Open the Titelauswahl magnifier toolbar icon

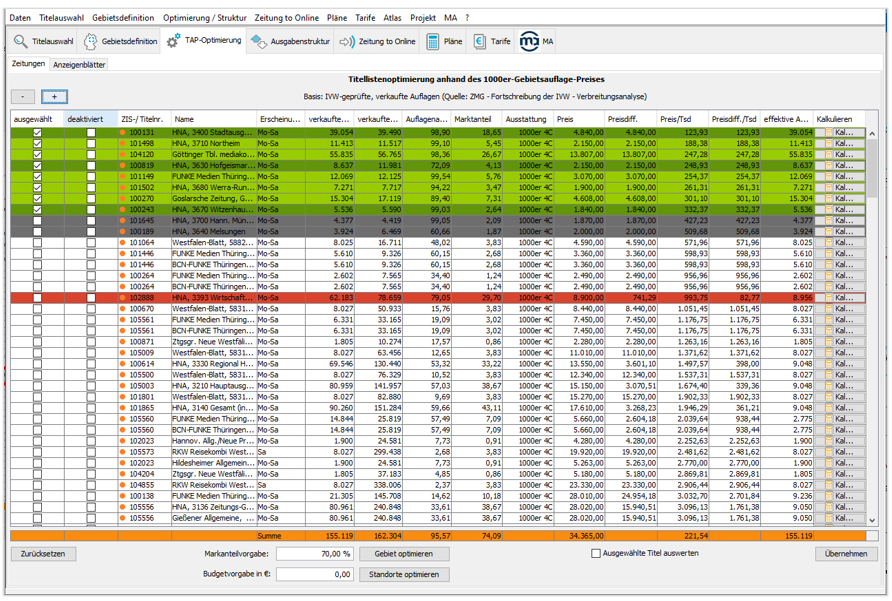click(x=21, y=42)
